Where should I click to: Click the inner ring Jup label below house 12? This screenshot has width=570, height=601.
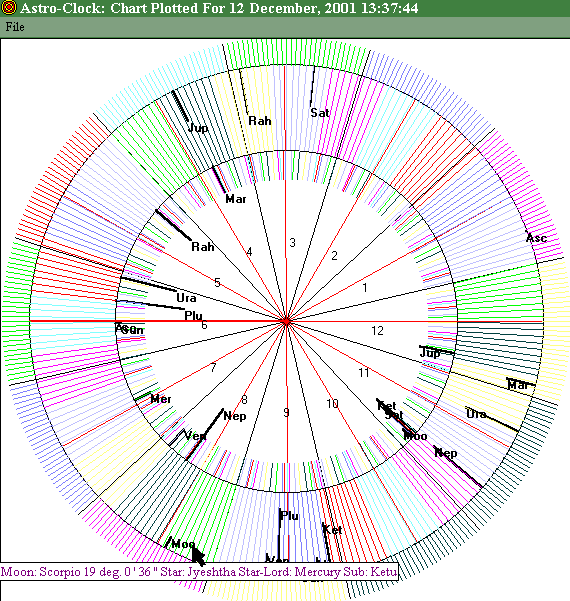(x=430, y=353)
